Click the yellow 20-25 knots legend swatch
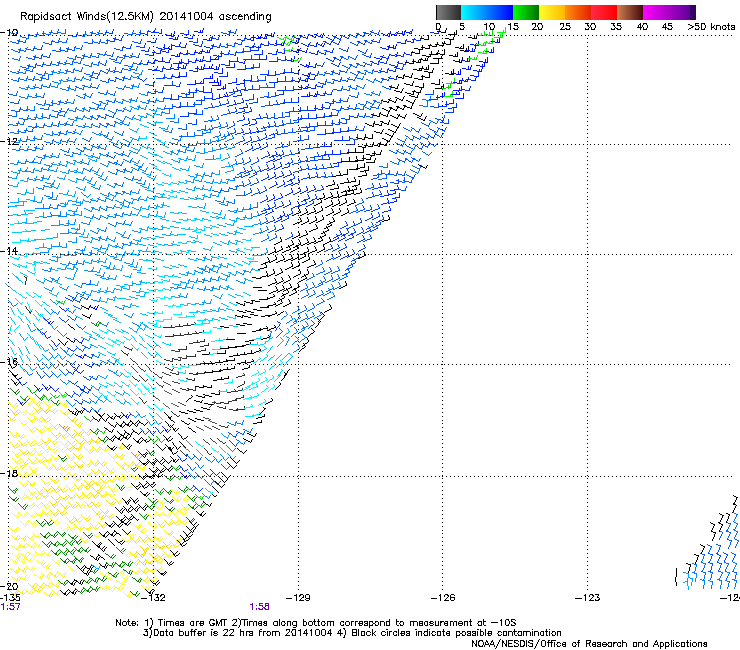740x650 pixels. 552,12
